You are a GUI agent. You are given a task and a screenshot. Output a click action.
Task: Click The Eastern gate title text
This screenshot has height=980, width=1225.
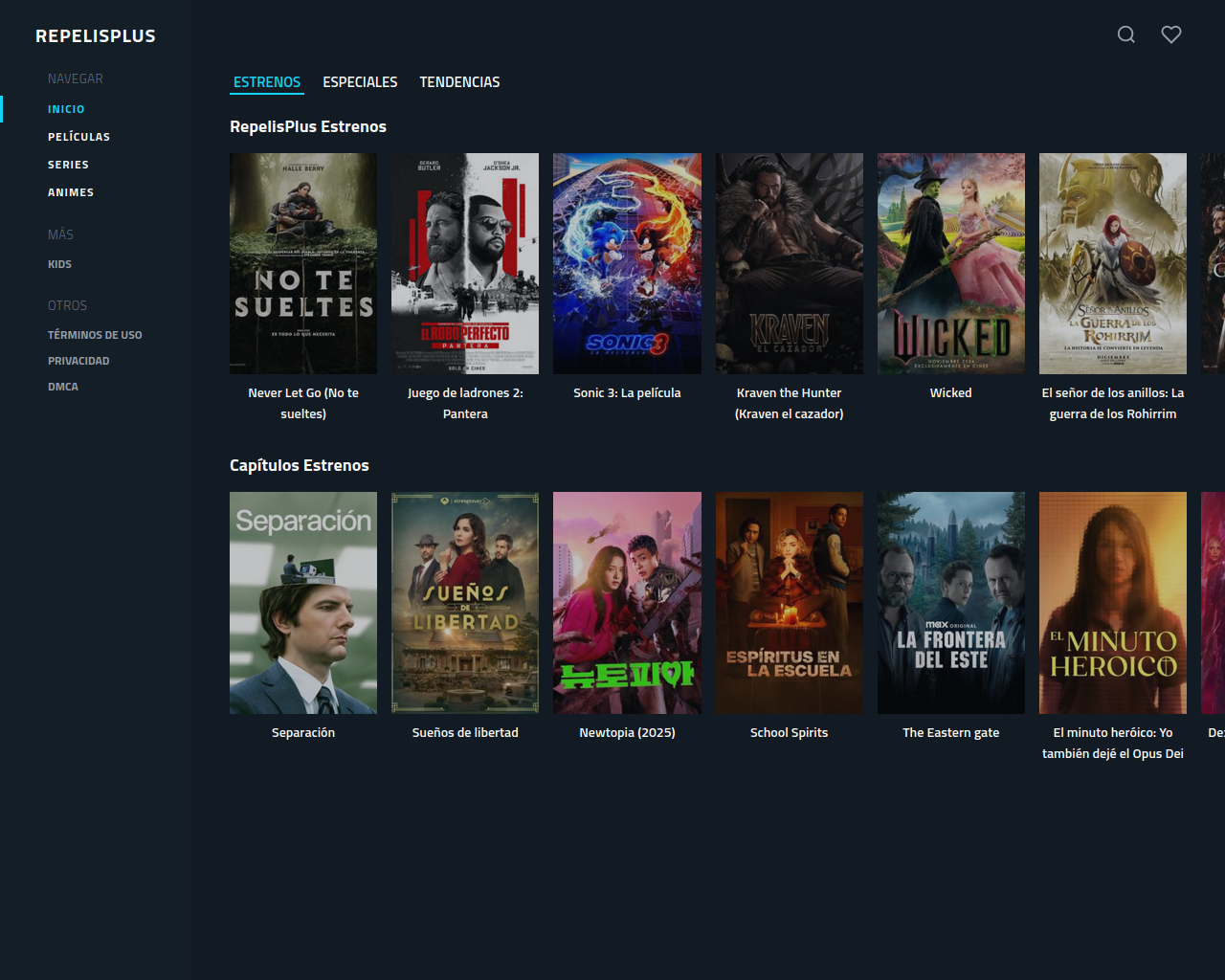(951, 732)
